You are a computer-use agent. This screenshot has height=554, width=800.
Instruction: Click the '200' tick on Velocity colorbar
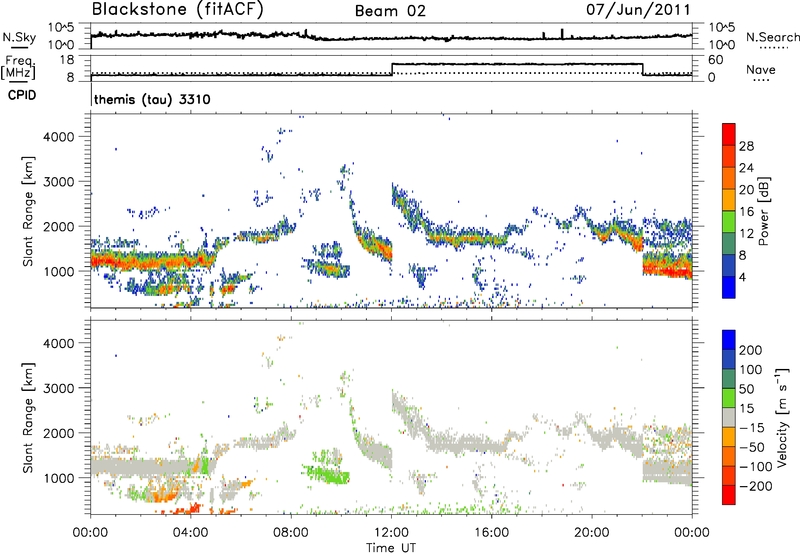click(x=751, y=350)
